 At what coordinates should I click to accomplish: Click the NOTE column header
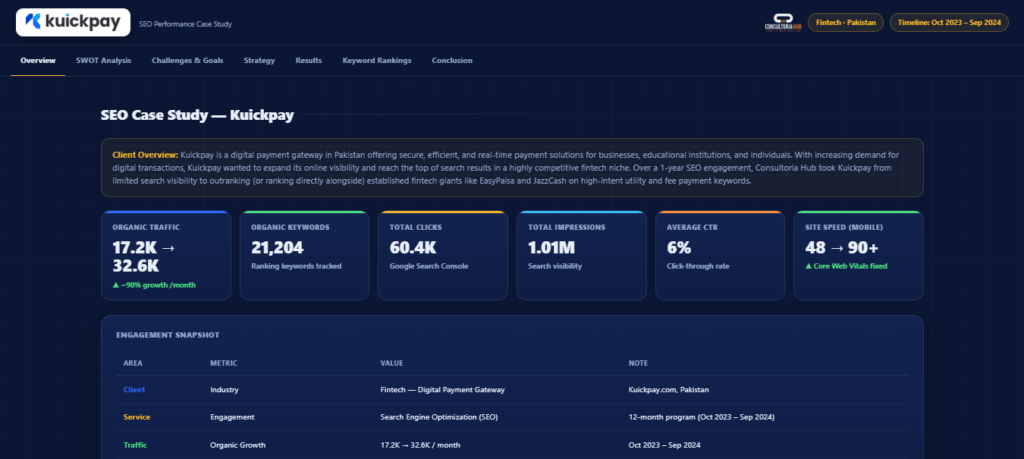[638, 363]
